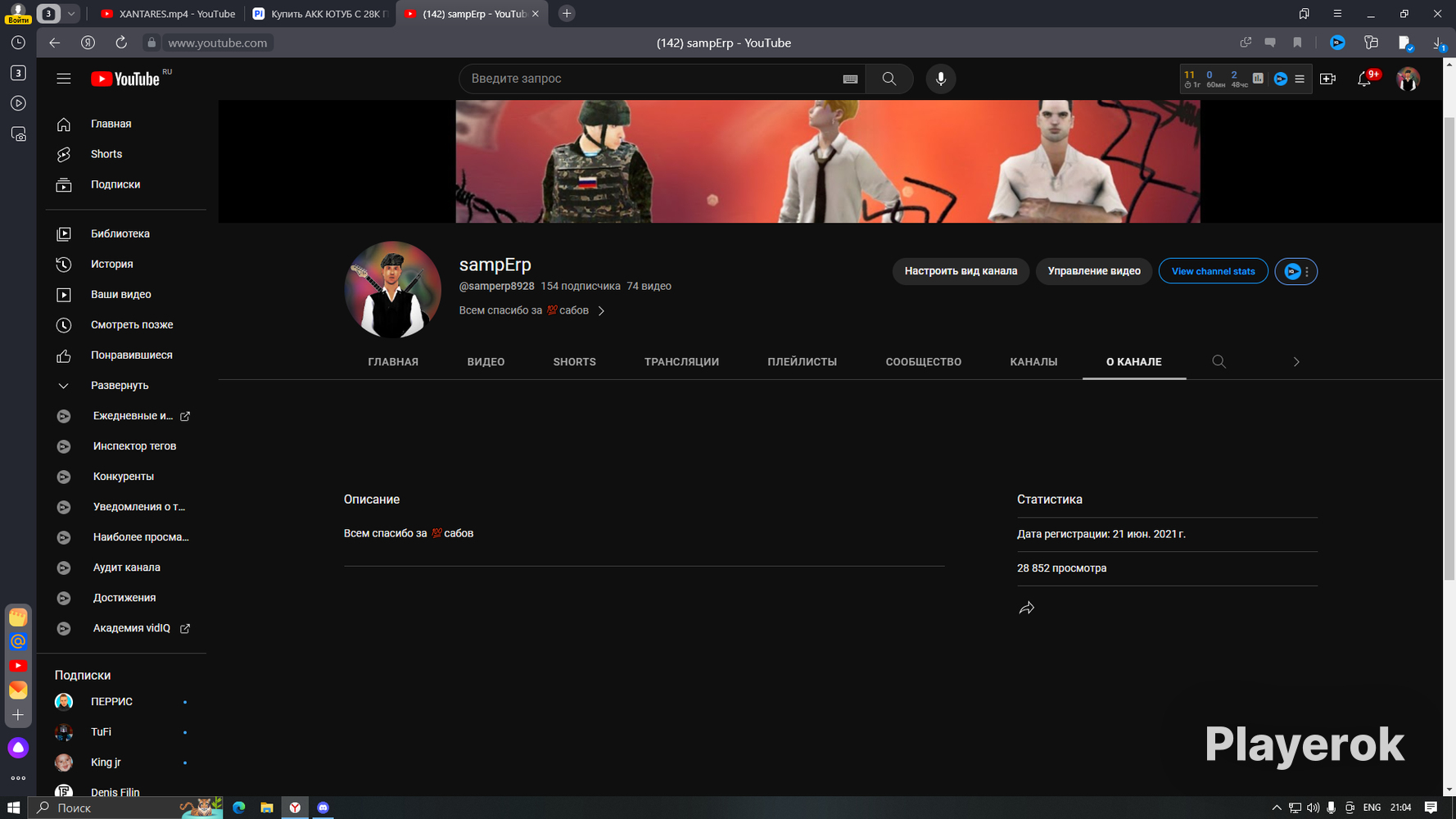1456x819 pixels.
Task: Click the search magnifier button
Action: pos(889,79)
